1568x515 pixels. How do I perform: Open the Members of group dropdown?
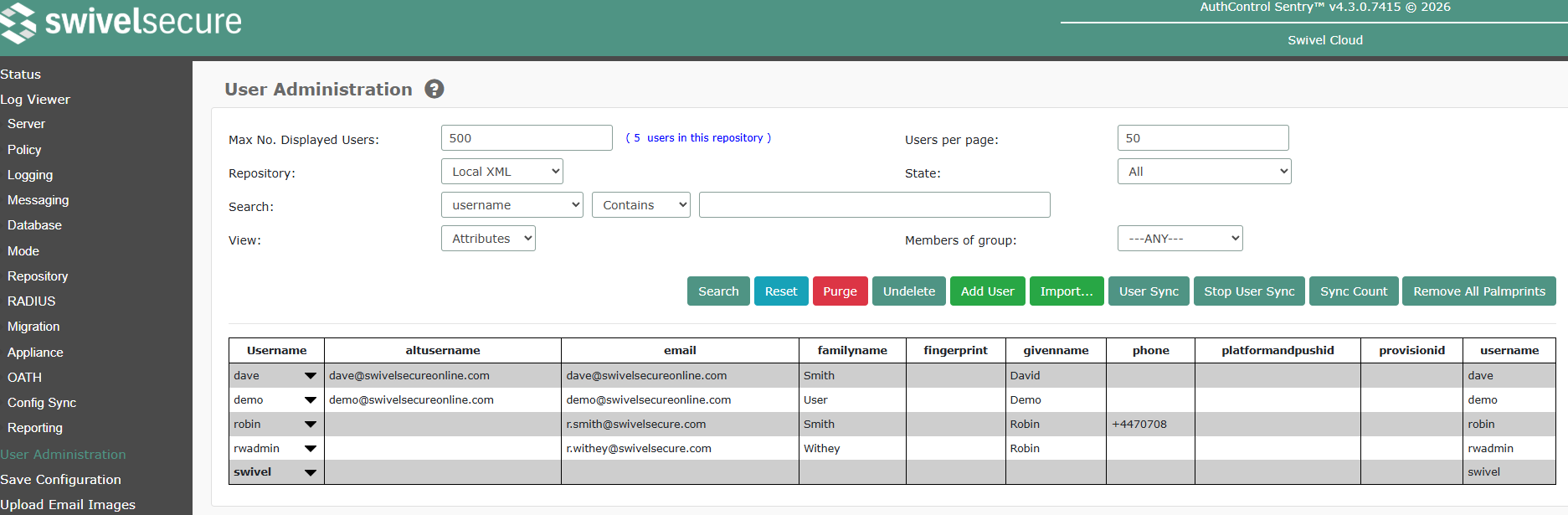click(x=1180, y=239)
